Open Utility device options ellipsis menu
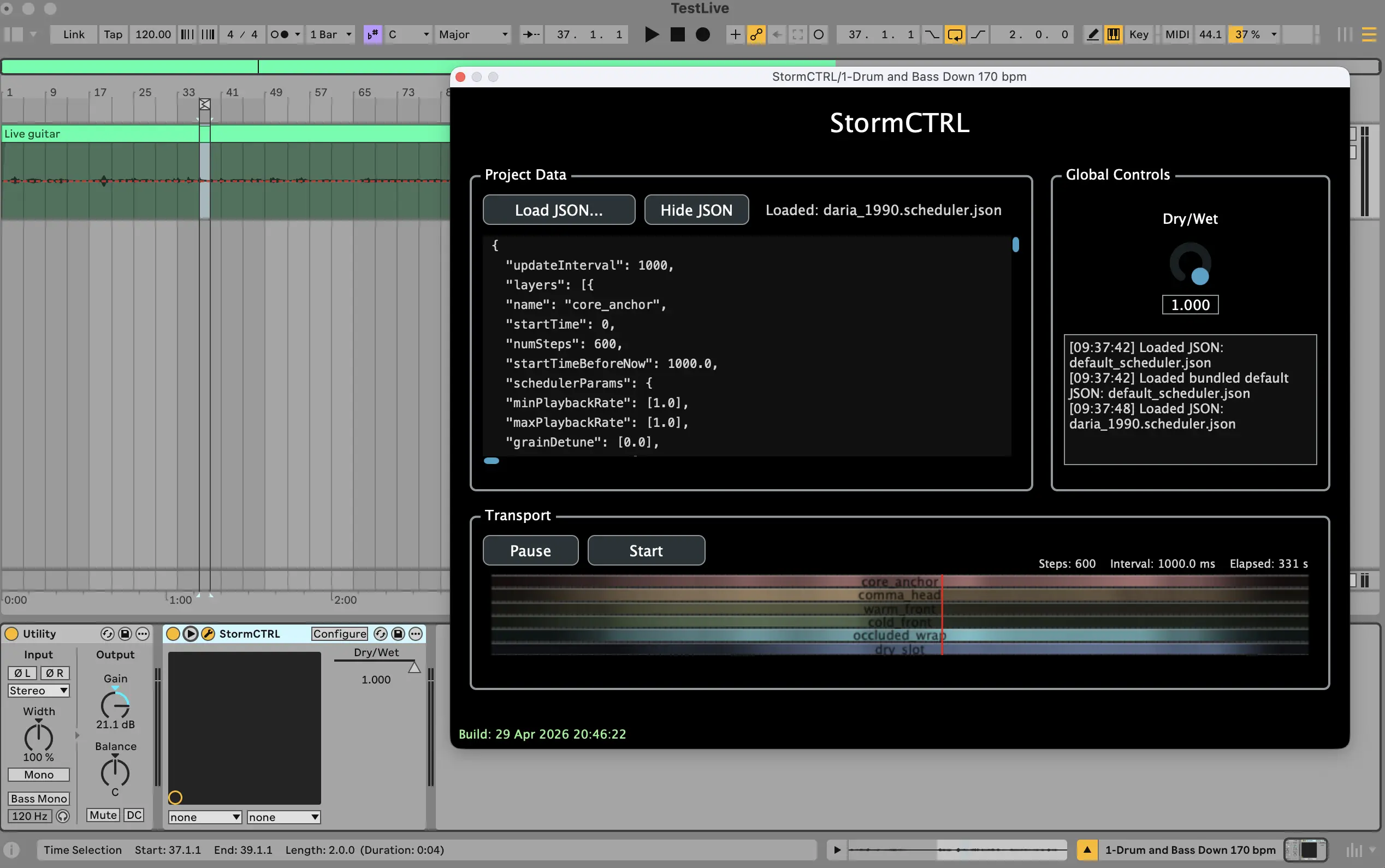Screen dimensions: 1385x868 (143, 634)
